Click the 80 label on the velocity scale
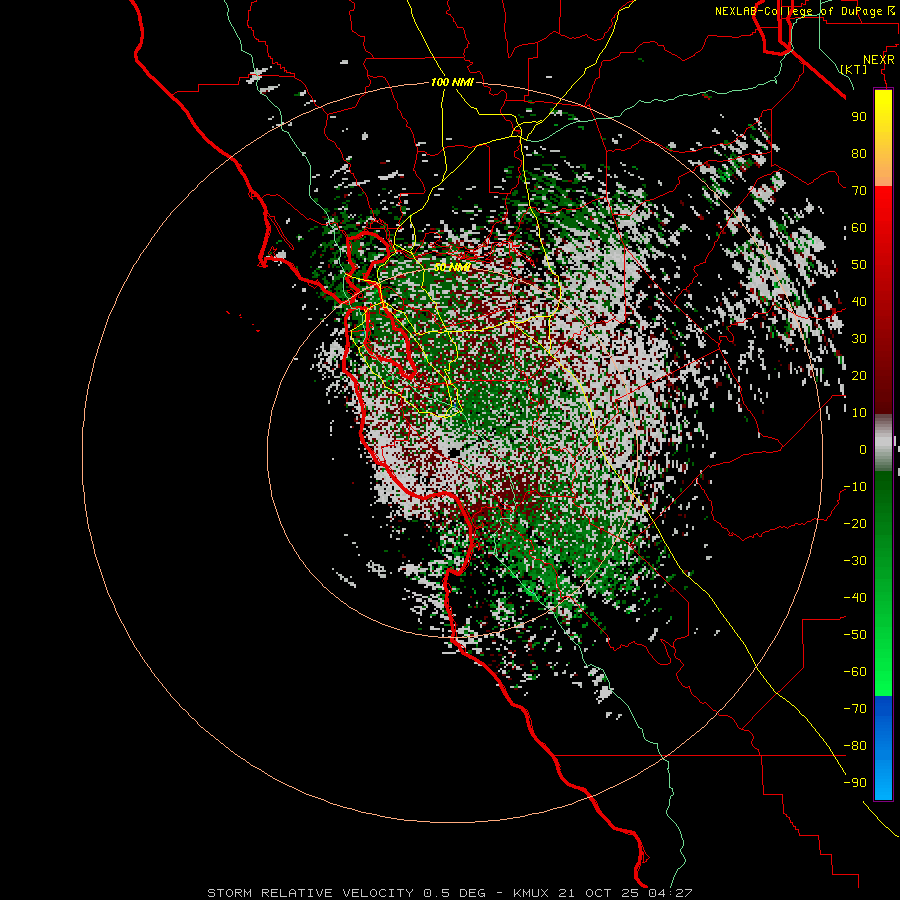Screen dimensions: 900x900 [x=859, y=153]
